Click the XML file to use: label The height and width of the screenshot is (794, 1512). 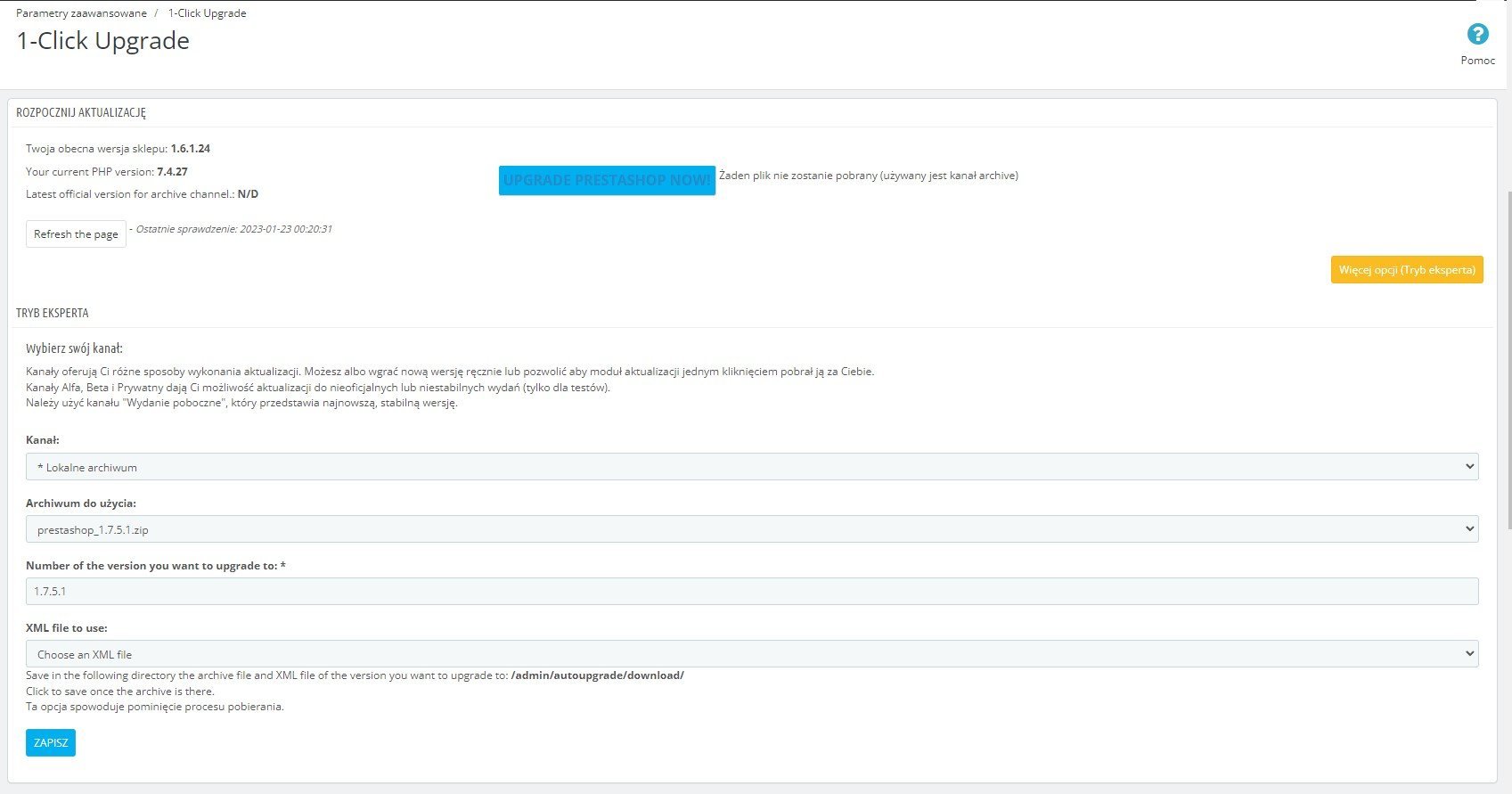click(67, 628)
